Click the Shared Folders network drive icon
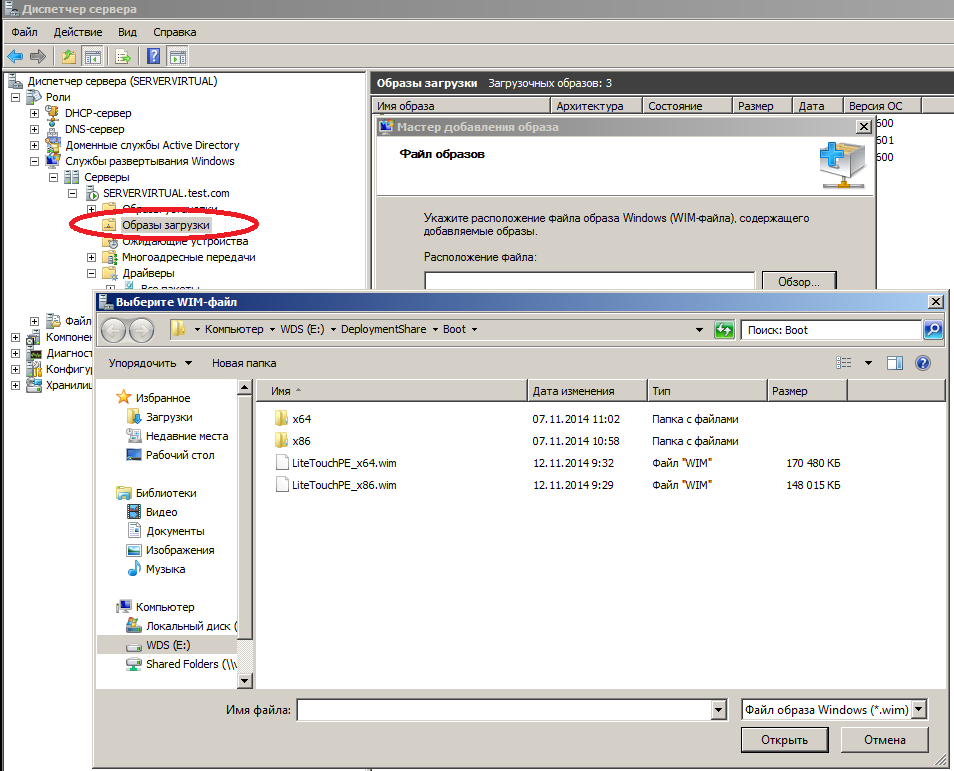Image resolution: width=954 pixels, height=771 pixels. click(134, 664)
